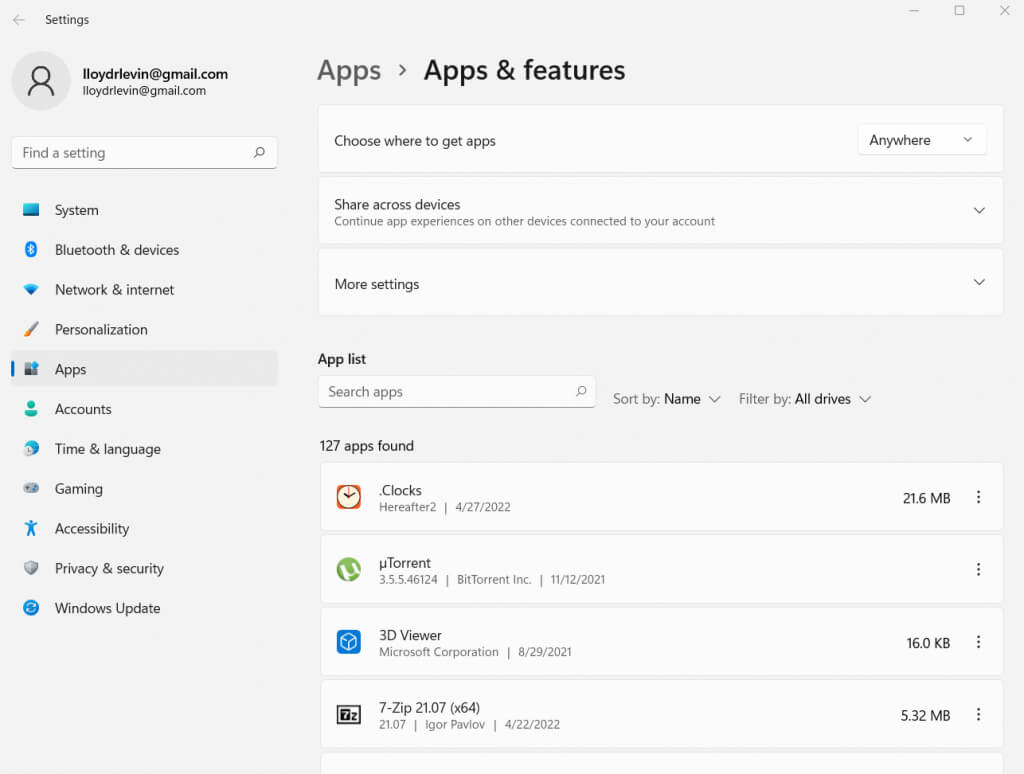
Task: Open more options for 3D Viewer
Action: click(978, 642)
